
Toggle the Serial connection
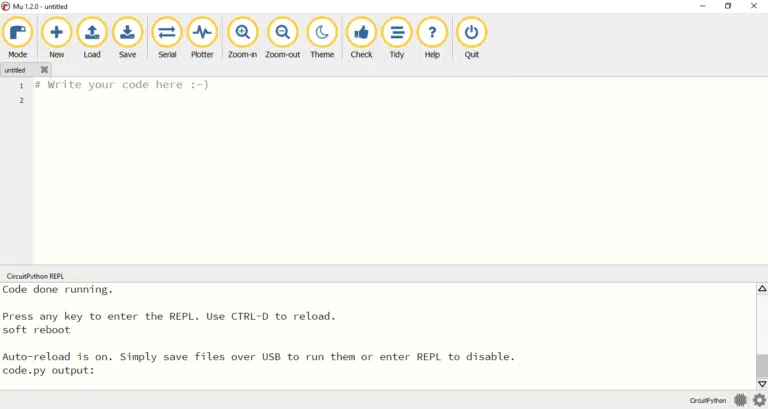pyautogui.click(x=167, y=38)
